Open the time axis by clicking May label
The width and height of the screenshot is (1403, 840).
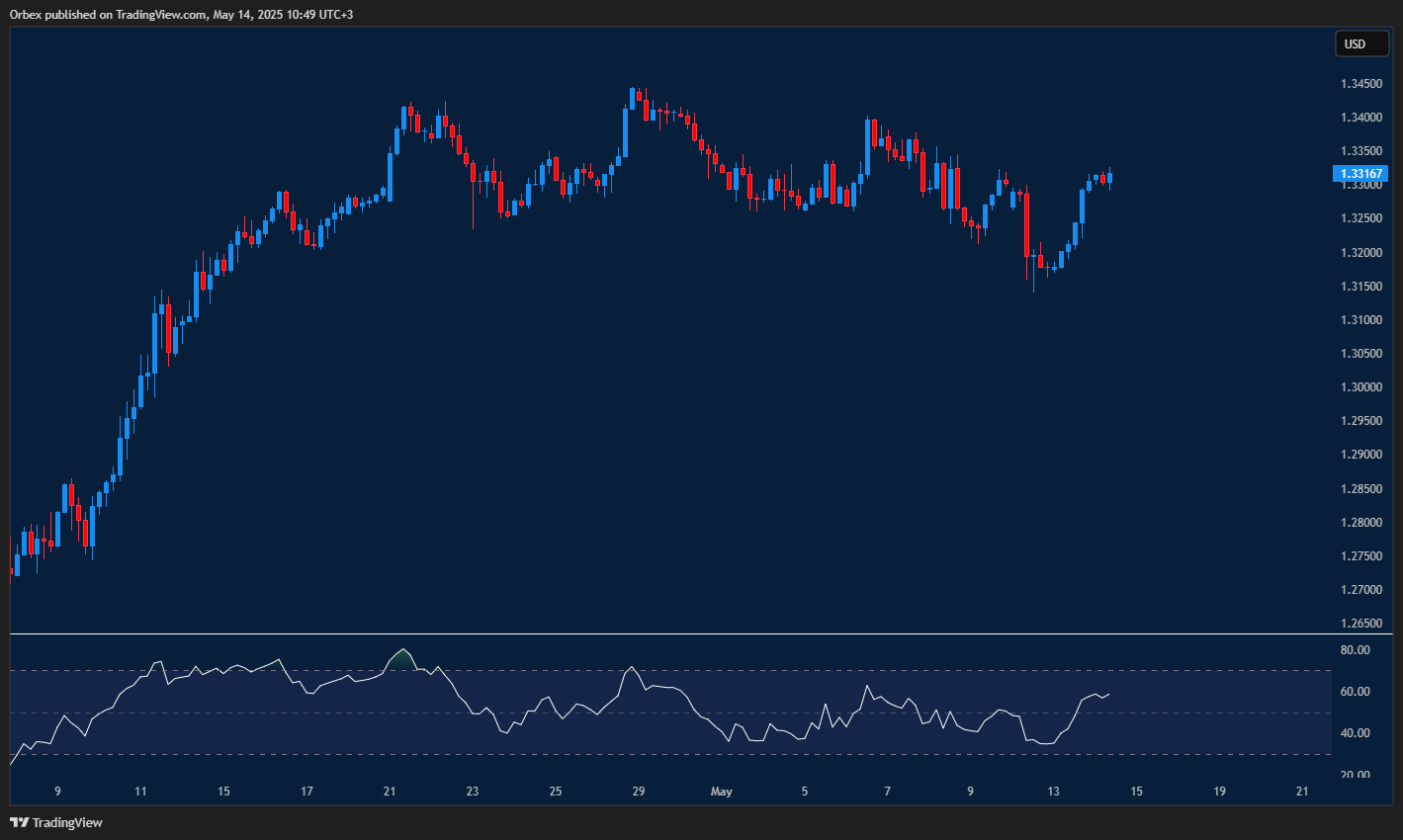pos(721,792)
